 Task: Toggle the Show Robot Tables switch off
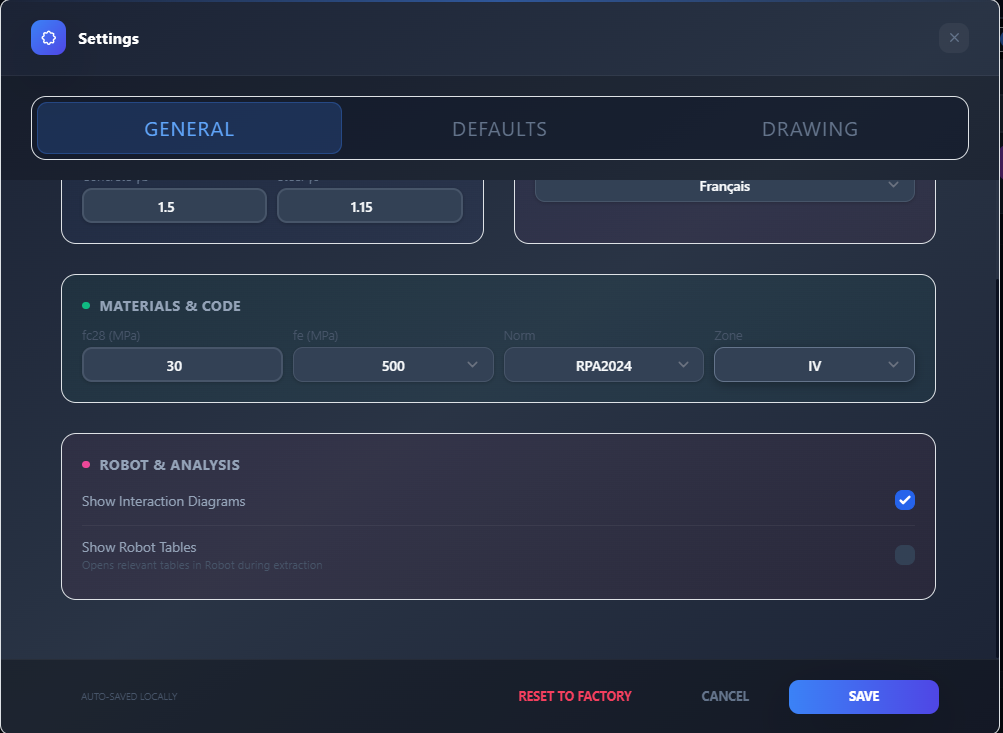click(x=904, y=554)
